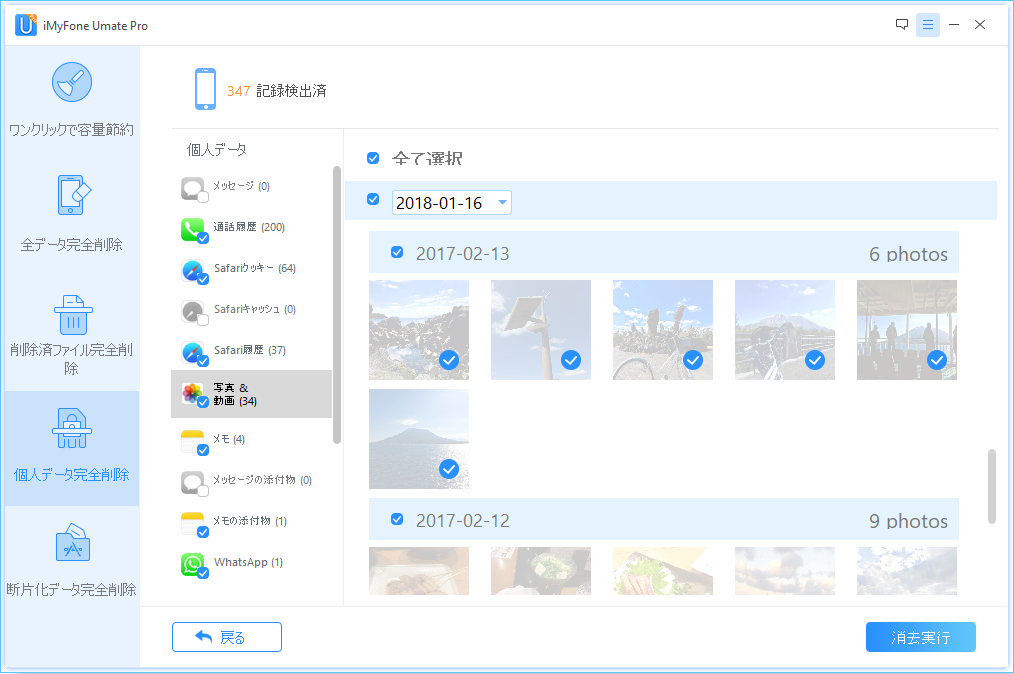Click the 消去実行 erase button
1014x674 pixels.
tap(920, 636)
